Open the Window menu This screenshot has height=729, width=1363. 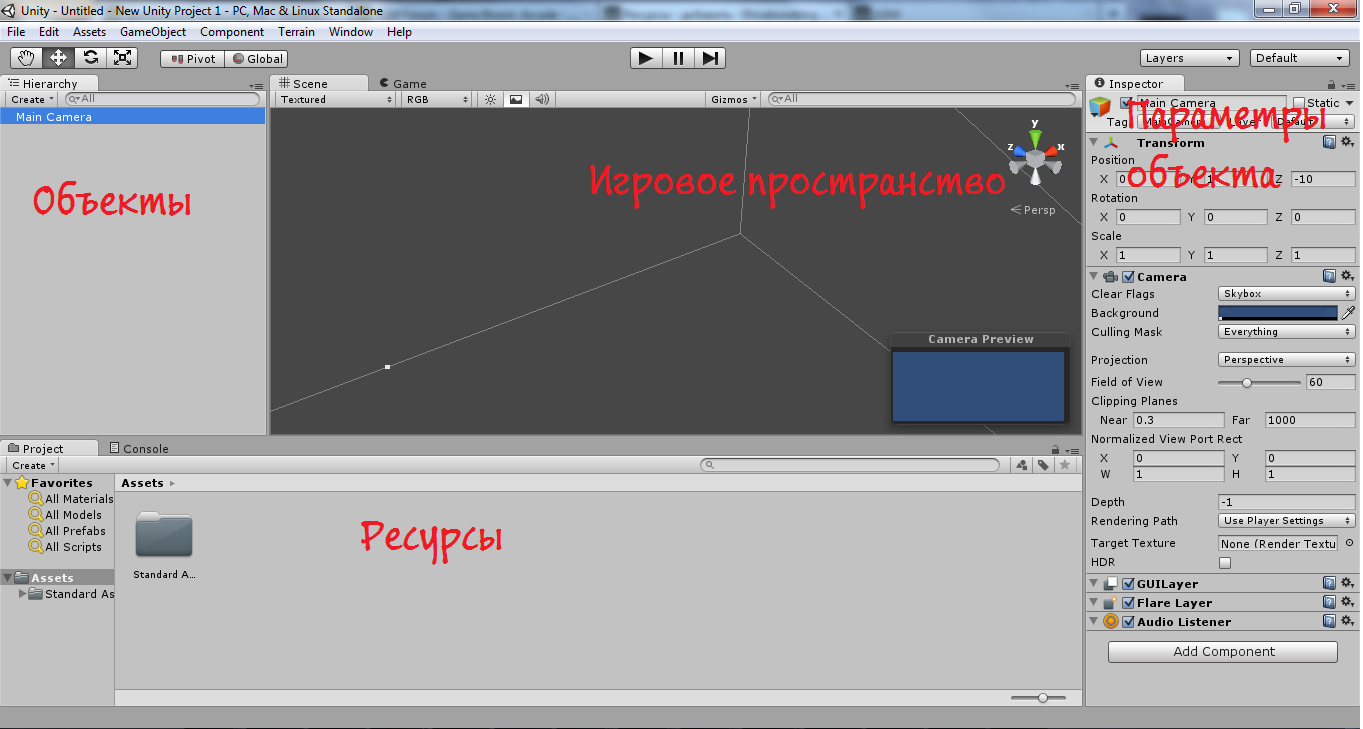(351, 32)
